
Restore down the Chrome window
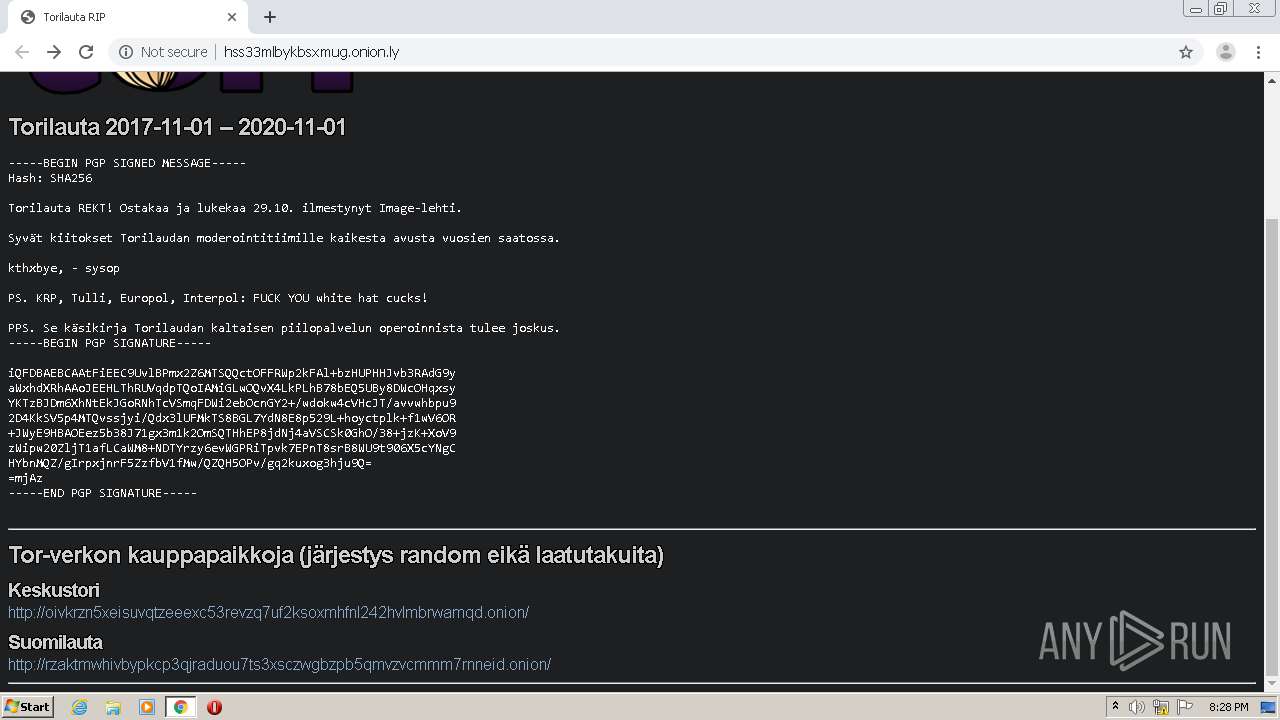(x=1221, y=8)
